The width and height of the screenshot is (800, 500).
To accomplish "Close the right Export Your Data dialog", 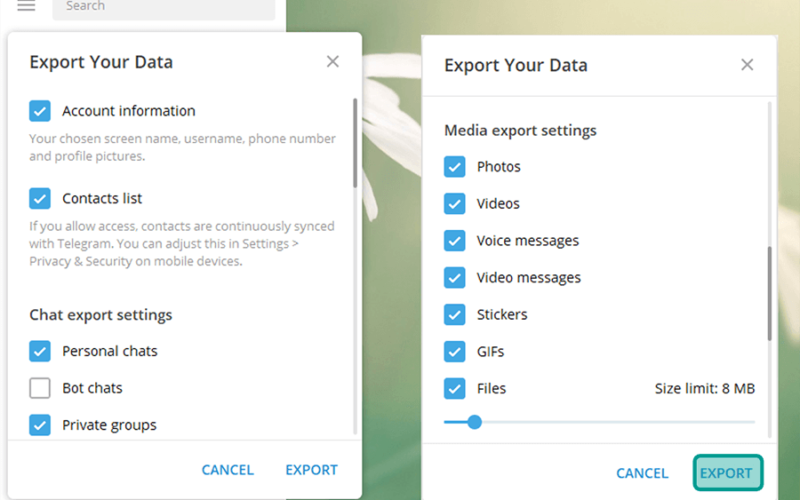I will (747, 65).
